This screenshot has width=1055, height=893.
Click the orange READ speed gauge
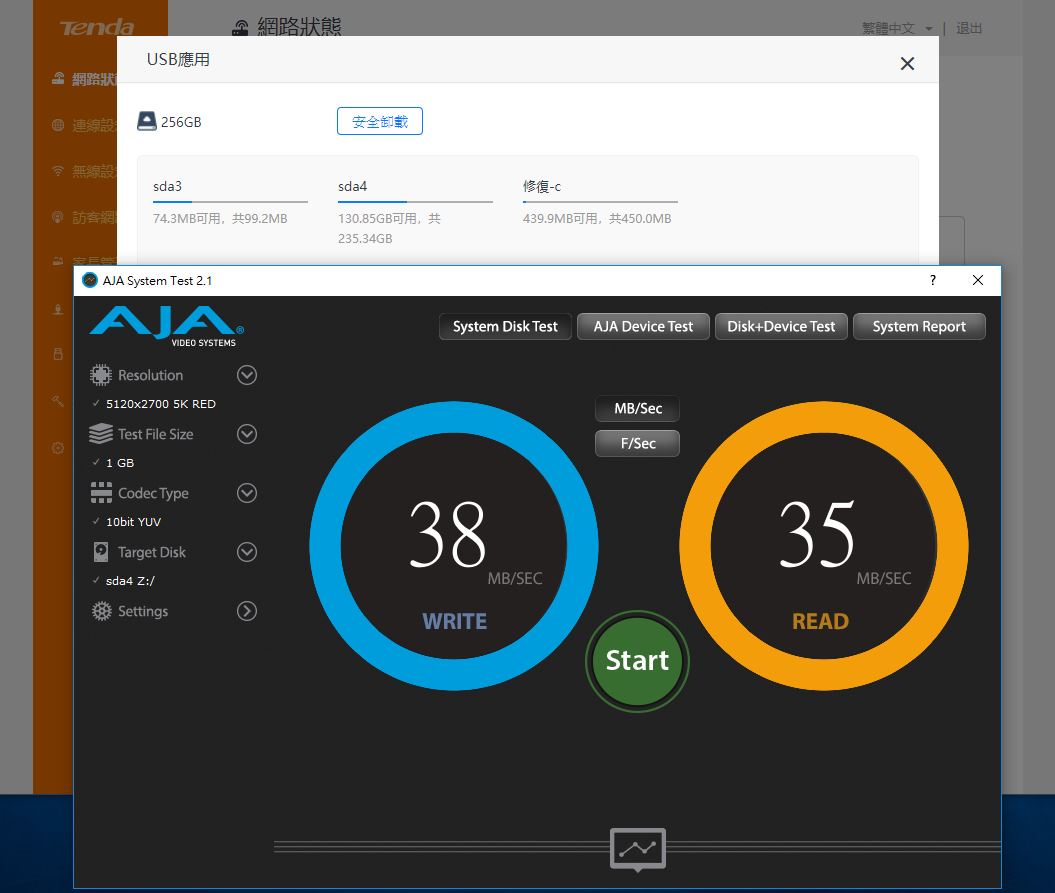pos(824,546)
